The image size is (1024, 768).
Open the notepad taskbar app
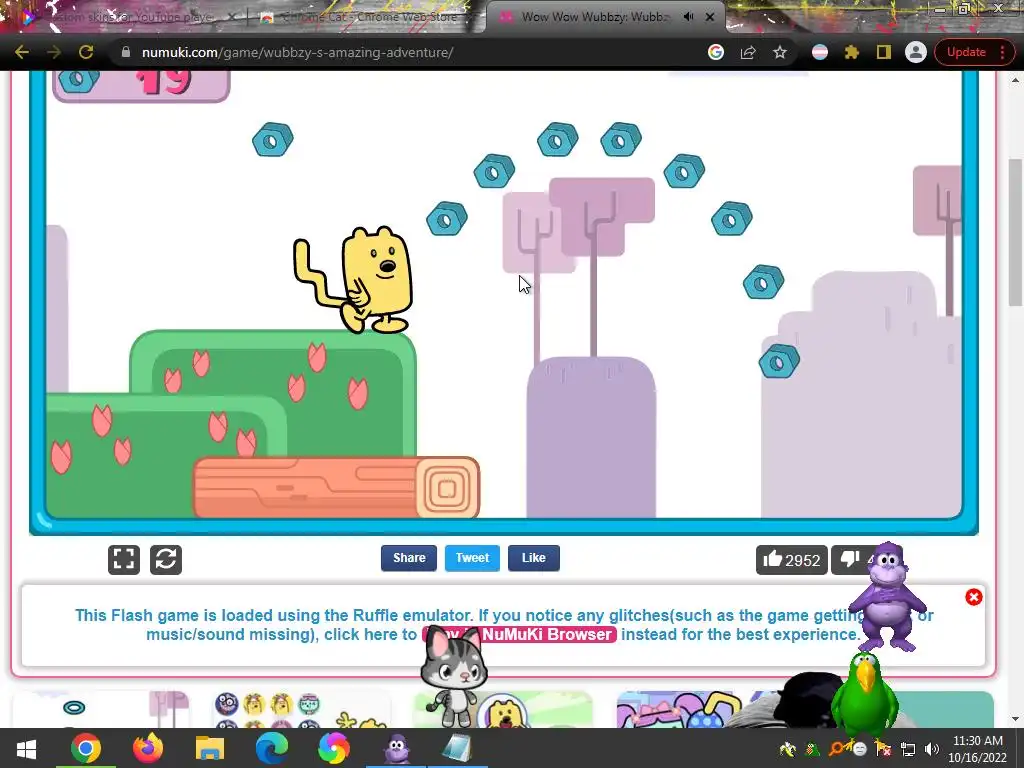(x=457, y=748)
